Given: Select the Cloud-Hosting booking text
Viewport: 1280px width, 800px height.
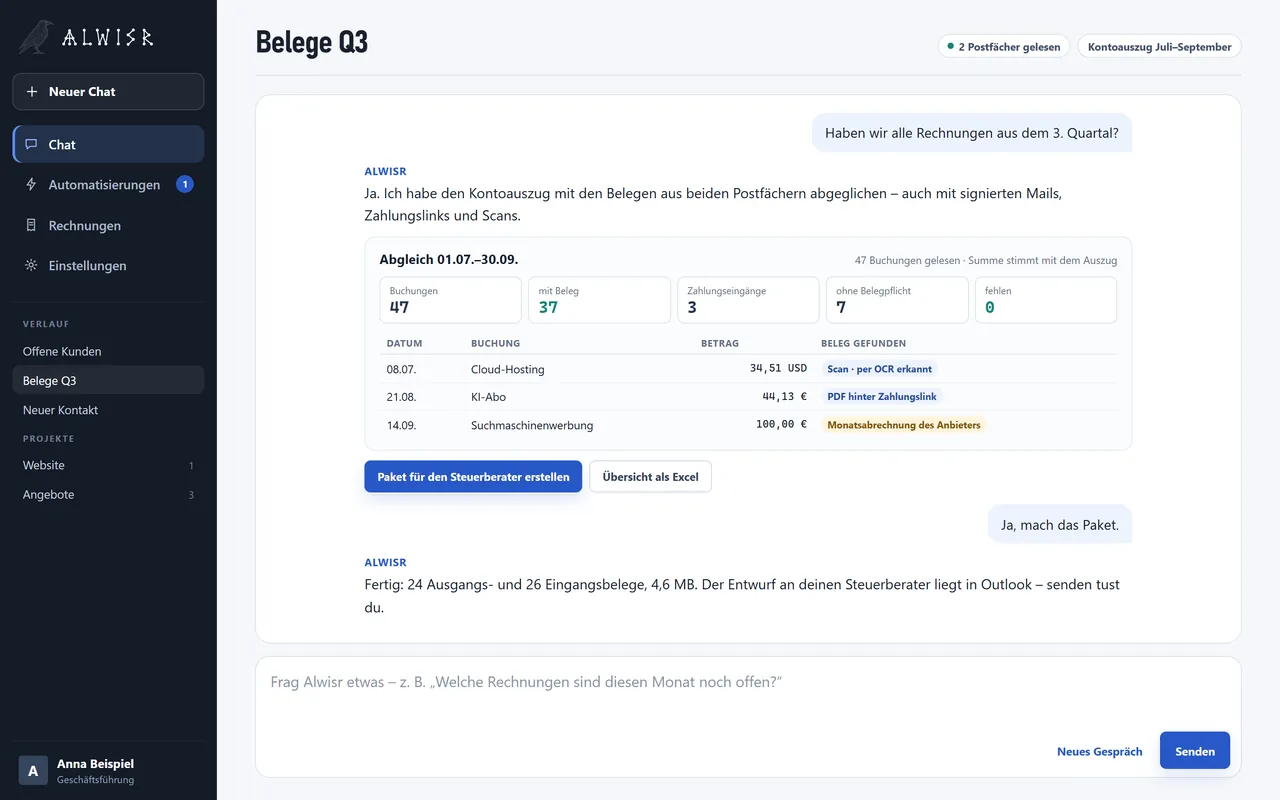Looking at the screenshot, I should tap(508, 369).
